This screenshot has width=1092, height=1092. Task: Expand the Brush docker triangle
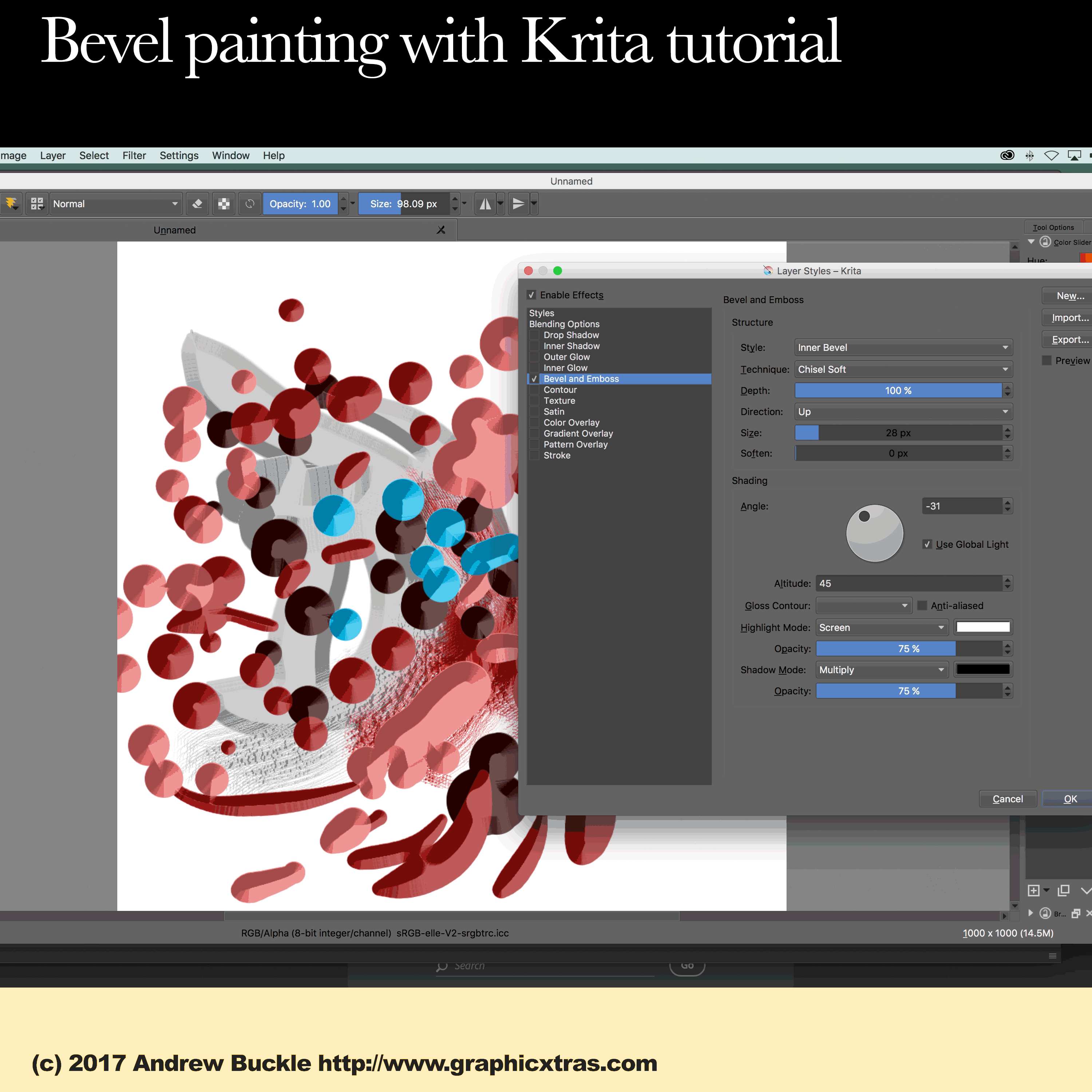click(1031, 913)
